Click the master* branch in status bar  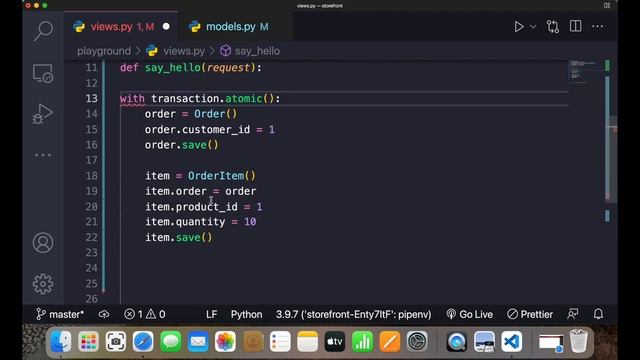point(60,314)
